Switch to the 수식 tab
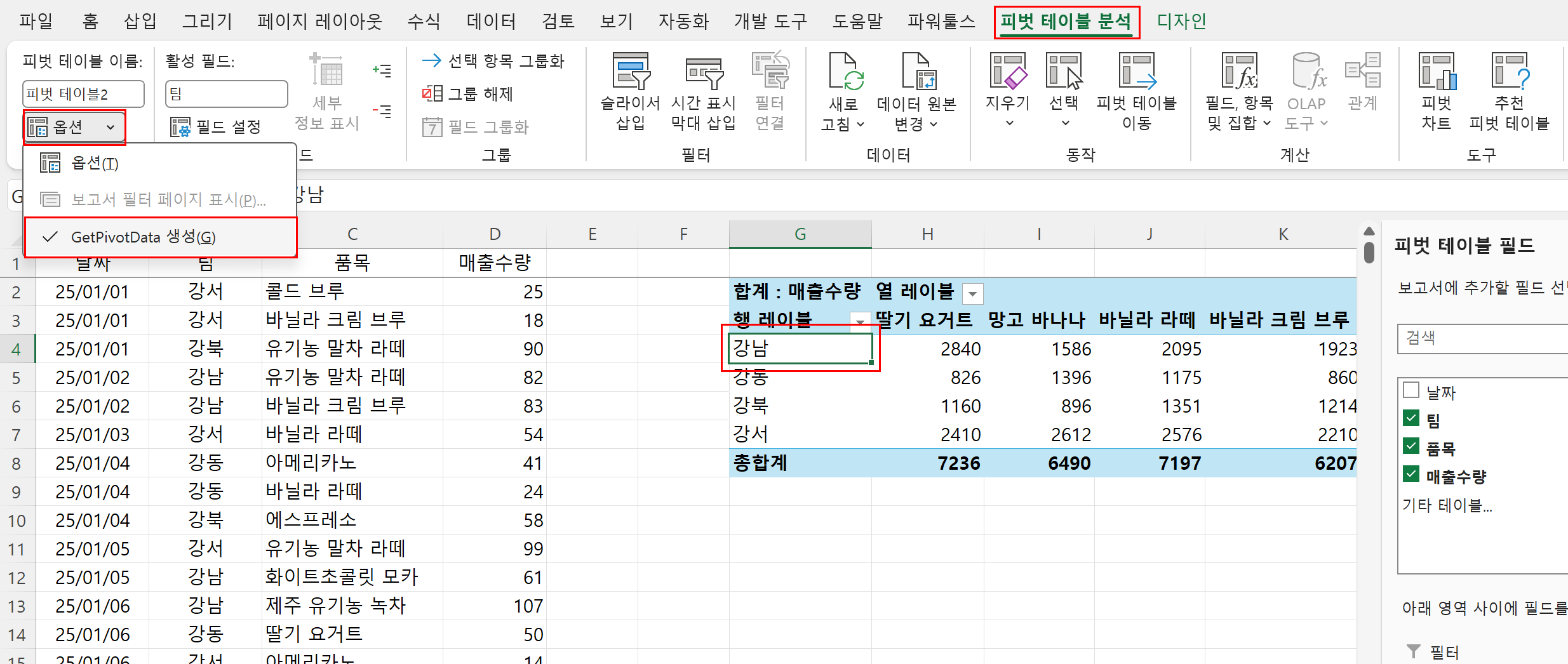Screen dimensions: 1568x664 pos(424,21)
